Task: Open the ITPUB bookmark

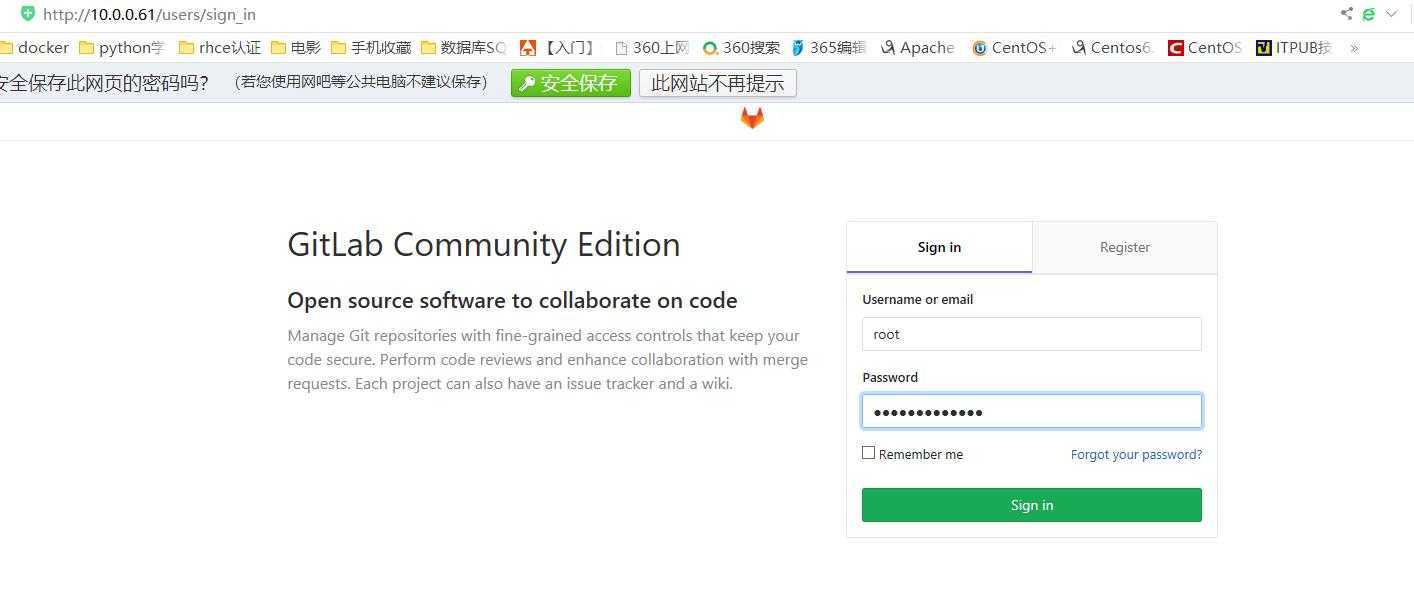Action: (x=1294, y=48)
